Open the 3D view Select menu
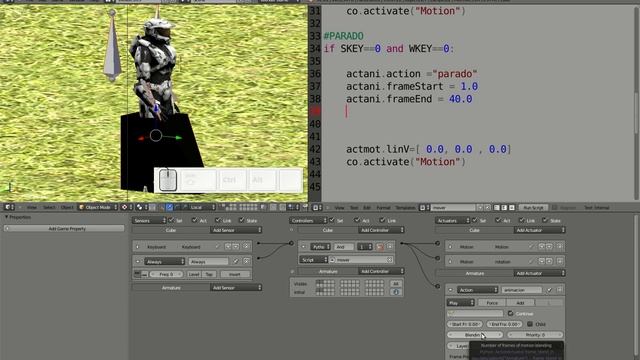Viewport: 640px width, 360px height. 49,207
